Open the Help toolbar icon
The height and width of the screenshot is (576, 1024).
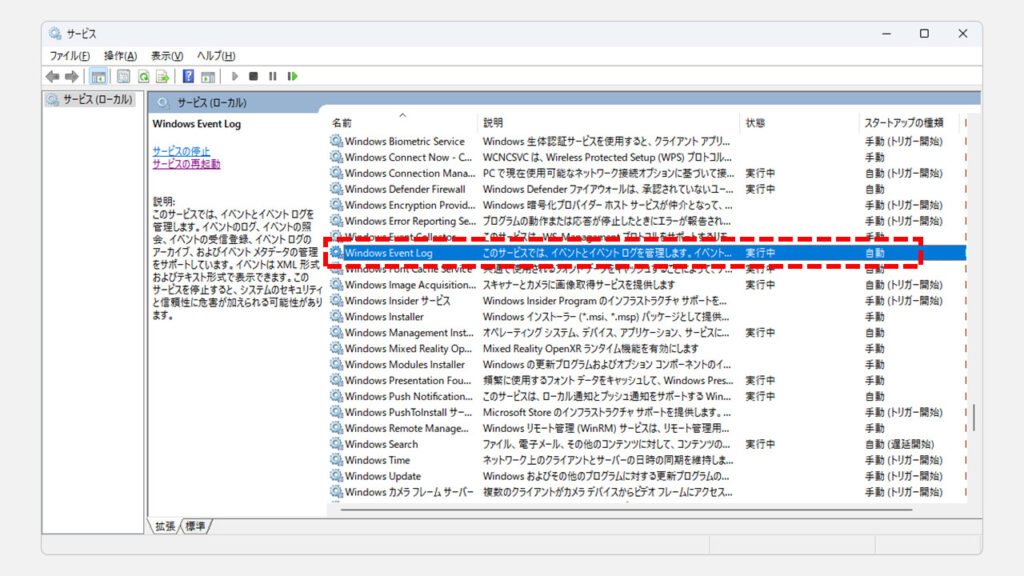pos(188,76)
